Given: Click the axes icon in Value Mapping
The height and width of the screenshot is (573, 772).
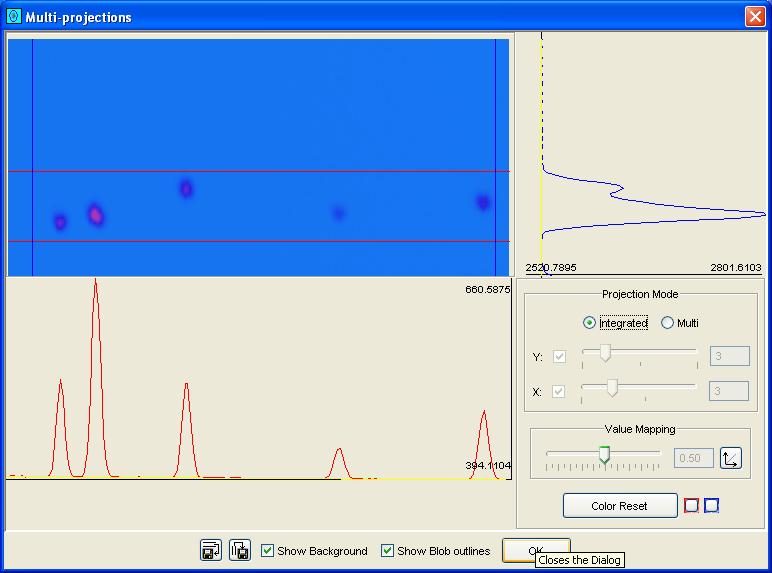Looking at the screenshot, I should point(731,458).
